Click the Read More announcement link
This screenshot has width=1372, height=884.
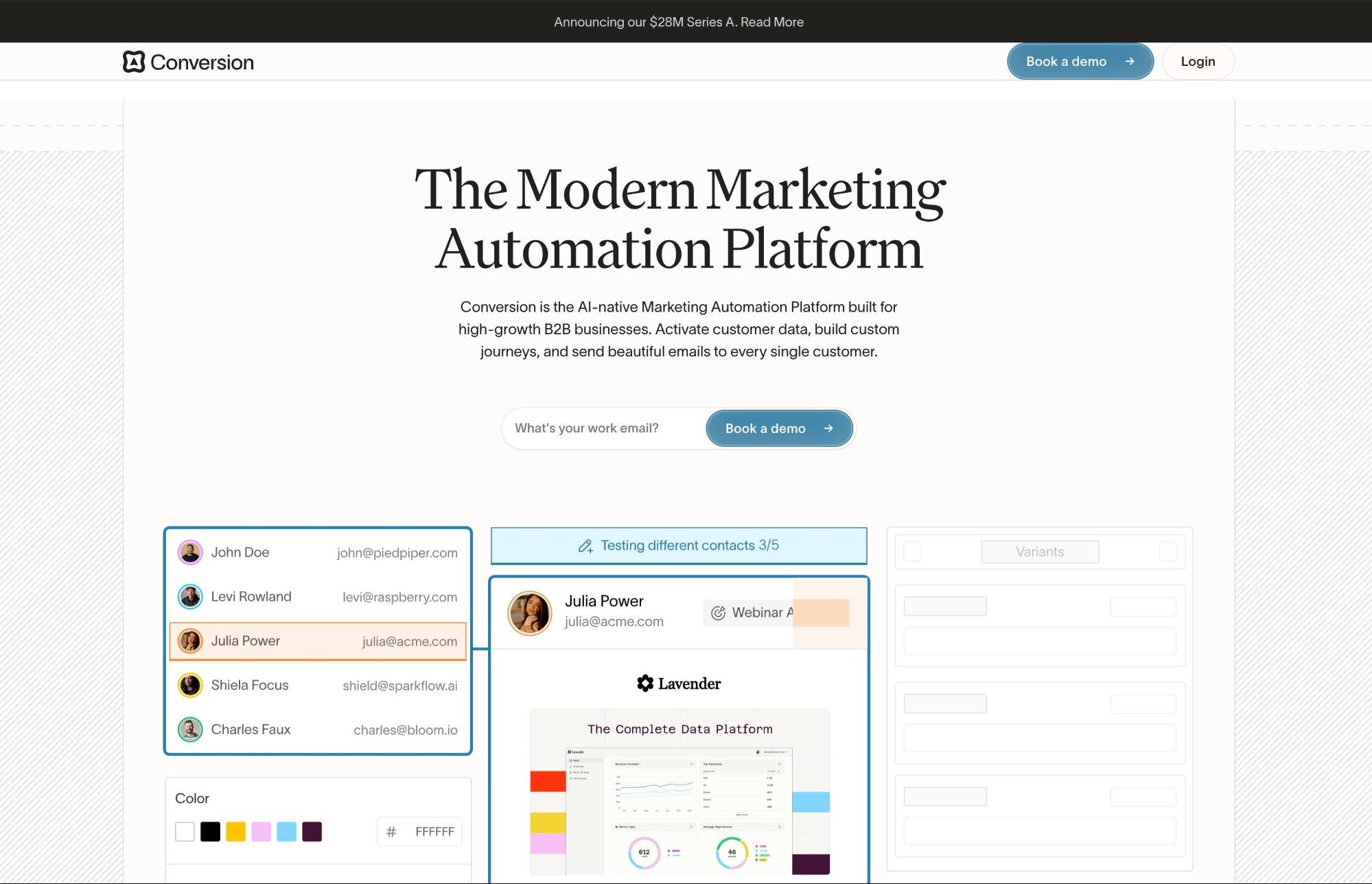(x=771, y=22)
